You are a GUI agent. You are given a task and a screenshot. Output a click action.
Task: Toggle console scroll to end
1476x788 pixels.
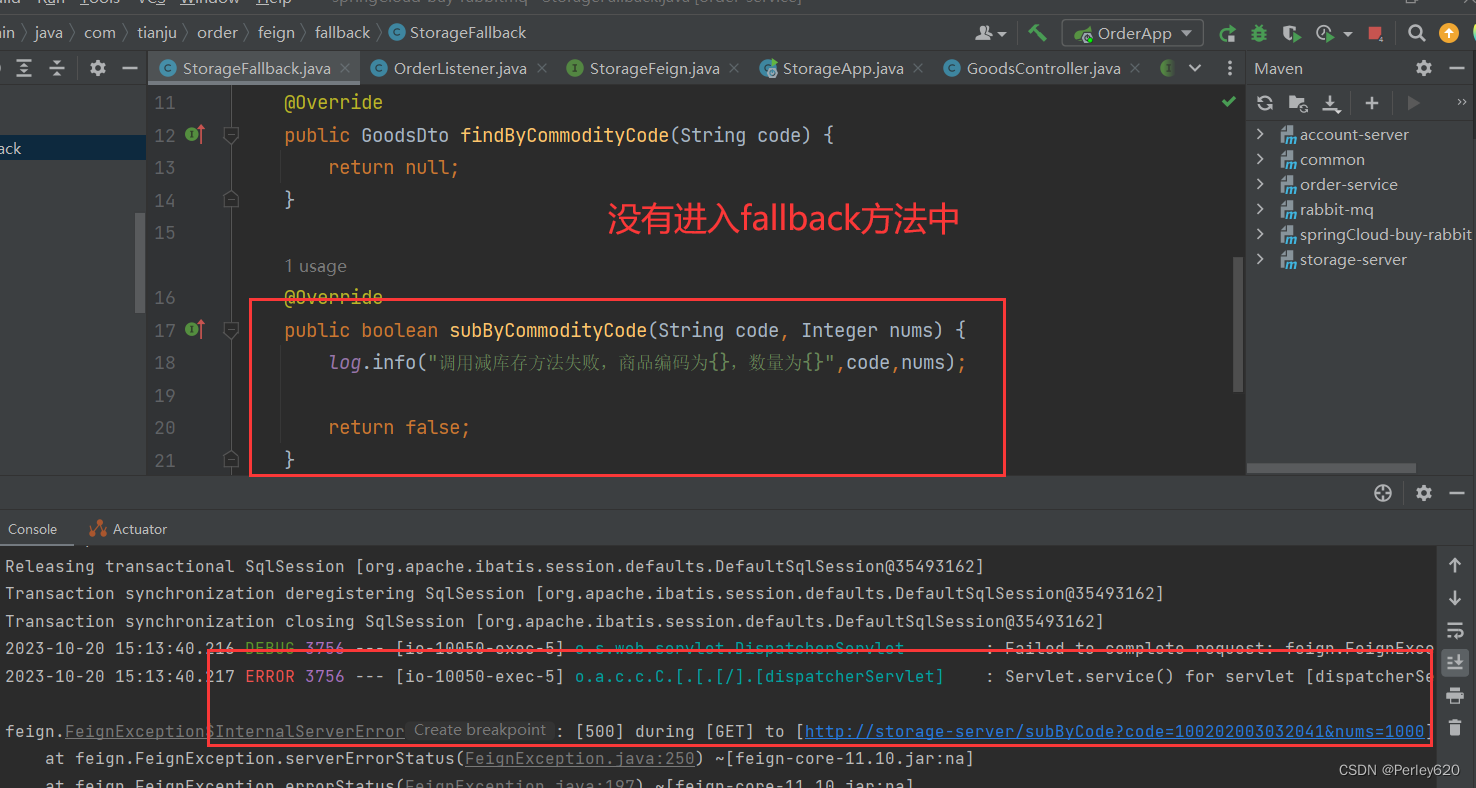(1455, 662)
